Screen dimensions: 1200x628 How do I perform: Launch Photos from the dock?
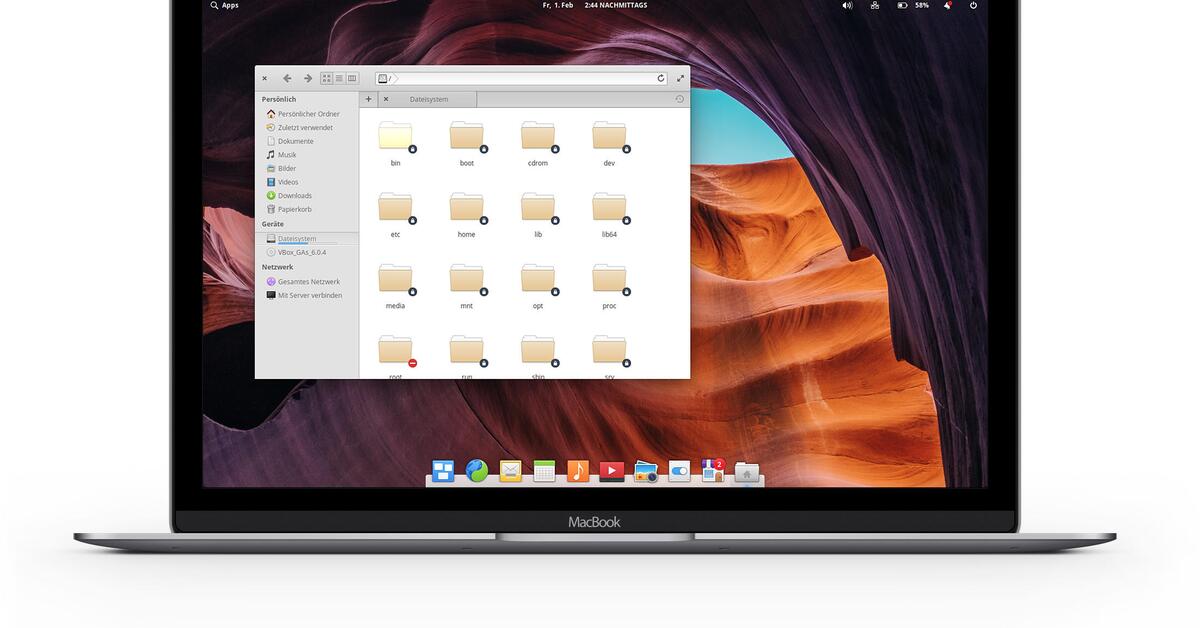coord(646,471)
